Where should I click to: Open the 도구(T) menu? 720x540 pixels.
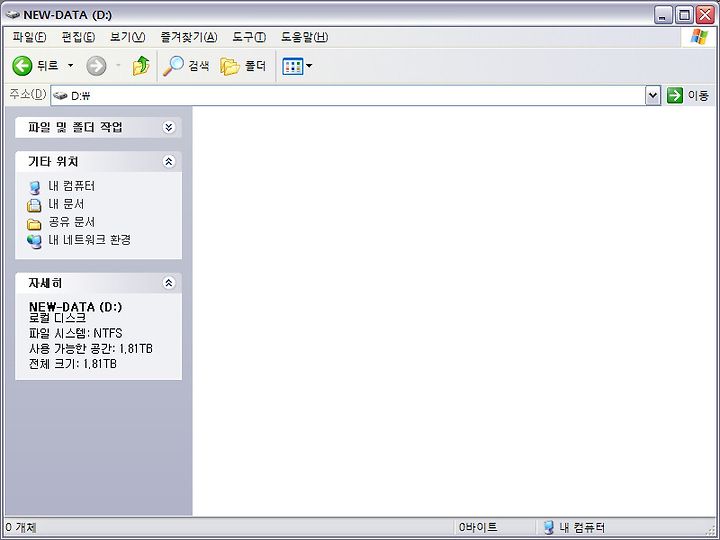(x=249, y=37)
